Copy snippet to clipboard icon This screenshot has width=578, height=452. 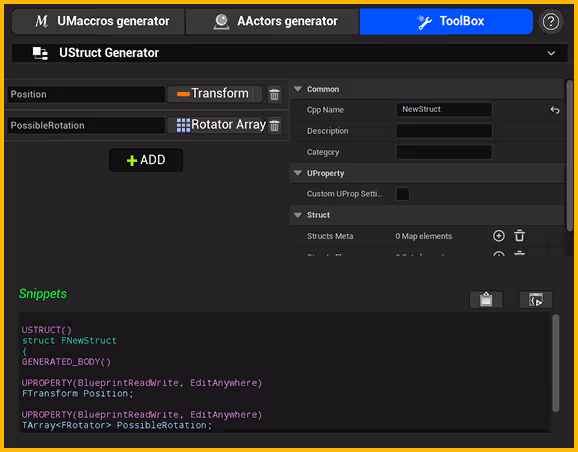(486, 299)
